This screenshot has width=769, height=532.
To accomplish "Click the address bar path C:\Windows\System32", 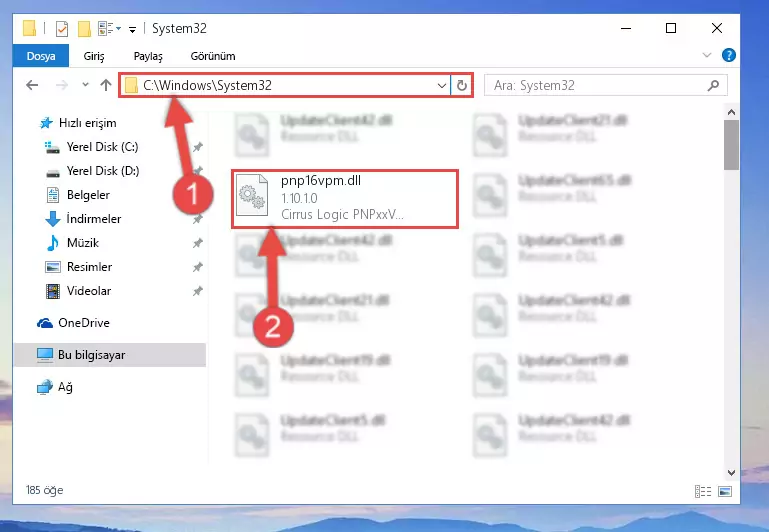I will pyautogui.click(x=207, y=85).
